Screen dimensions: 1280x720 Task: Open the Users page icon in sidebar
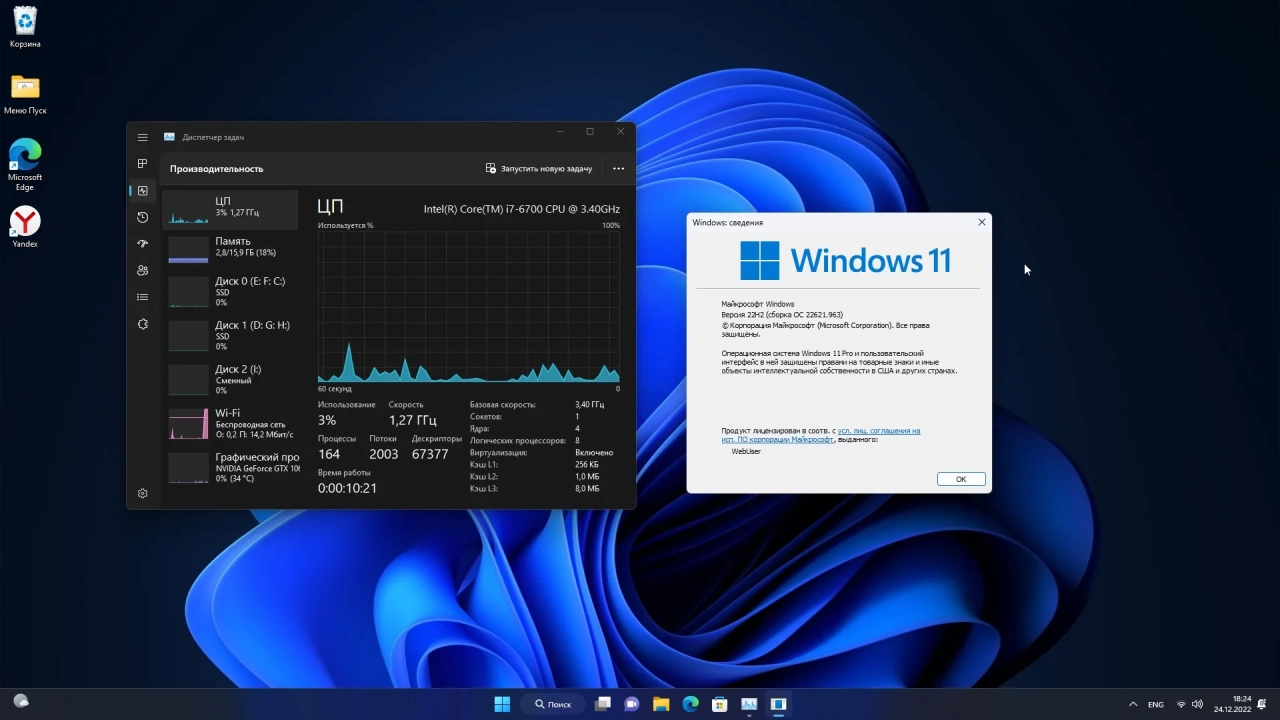(143, 270)
